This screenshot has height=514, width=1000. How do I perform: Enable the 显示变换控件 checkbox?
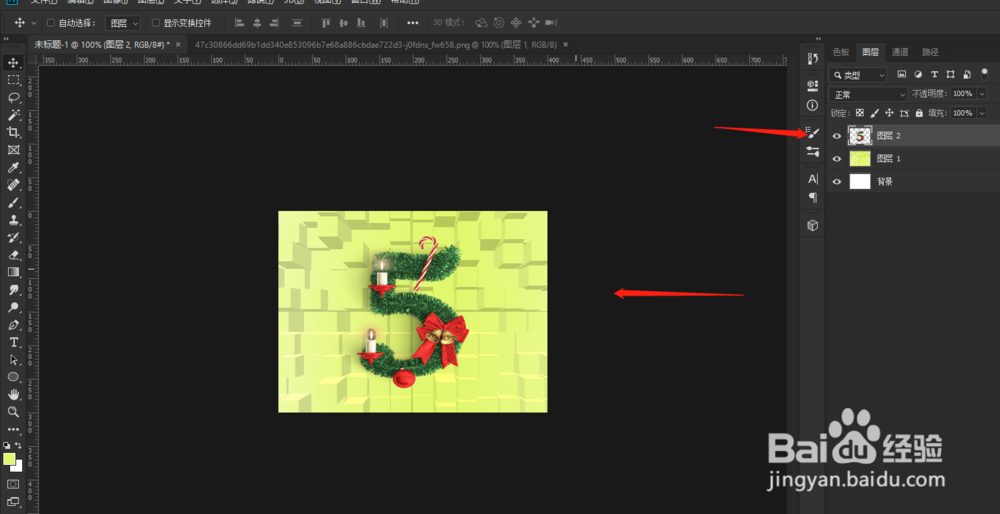tap(156, 23)
